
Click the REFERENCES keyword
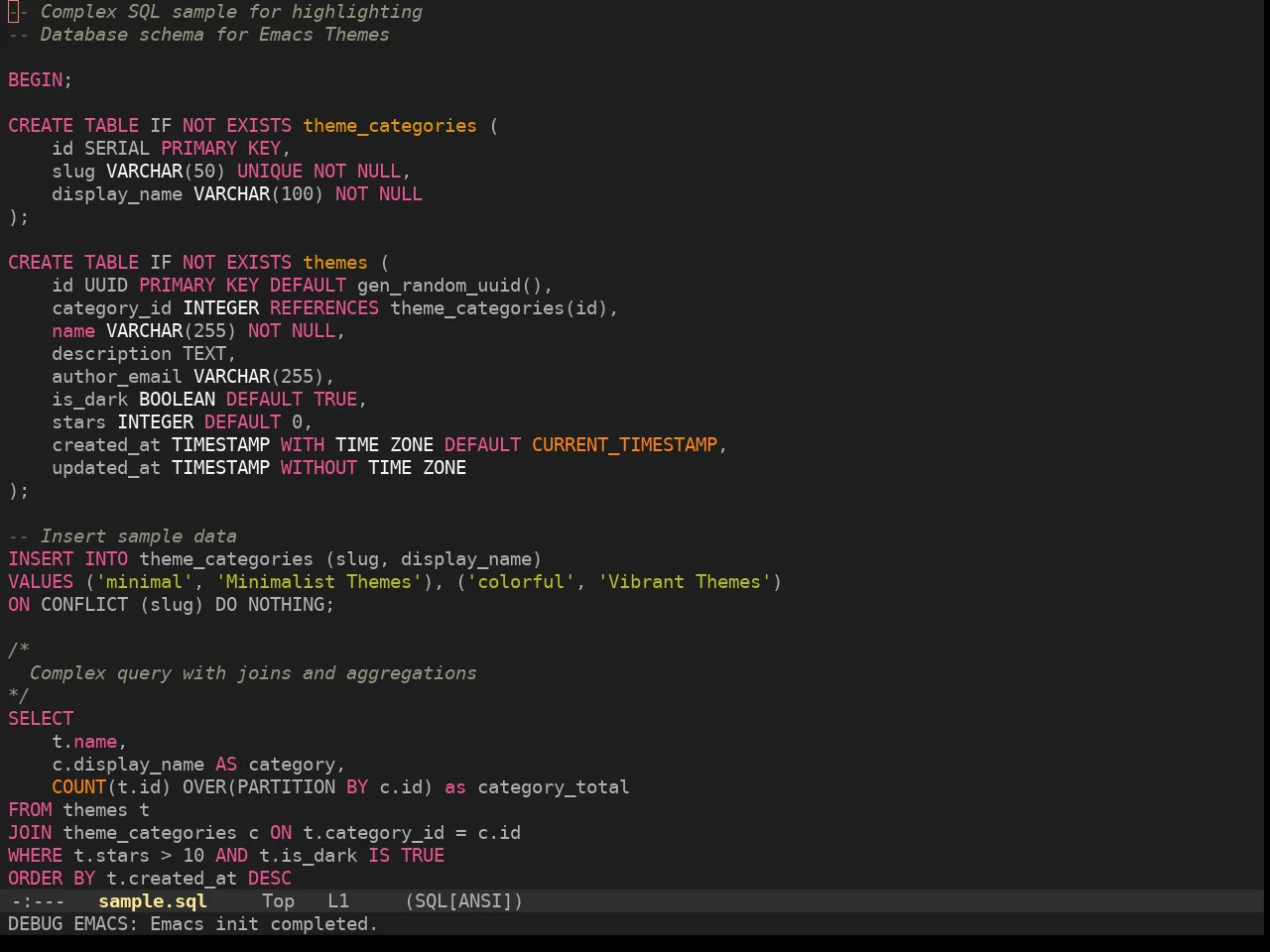pos(324,308)
